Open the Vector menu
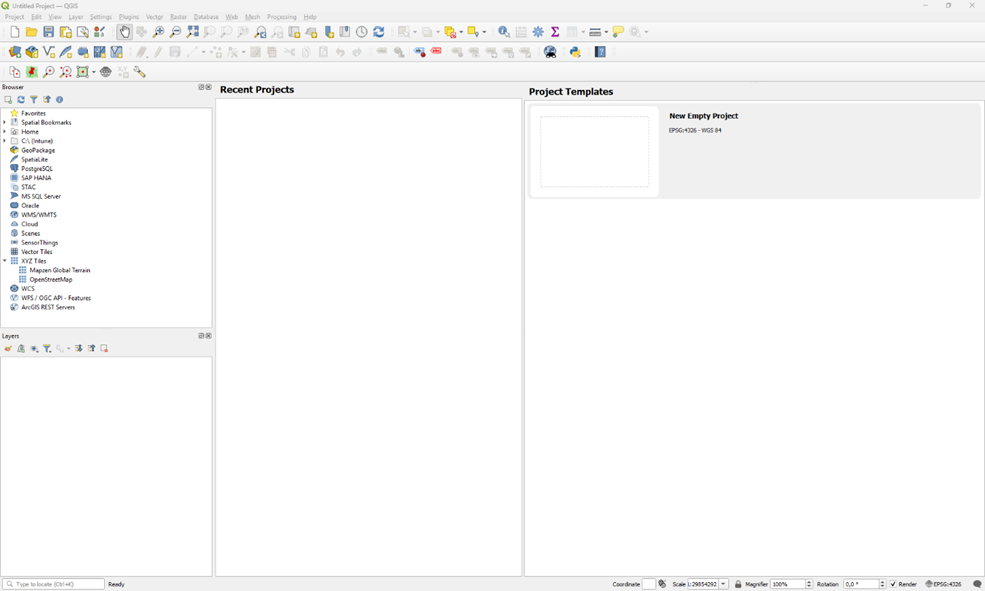The height and width of the screenshot is (591, 985). 154,17
